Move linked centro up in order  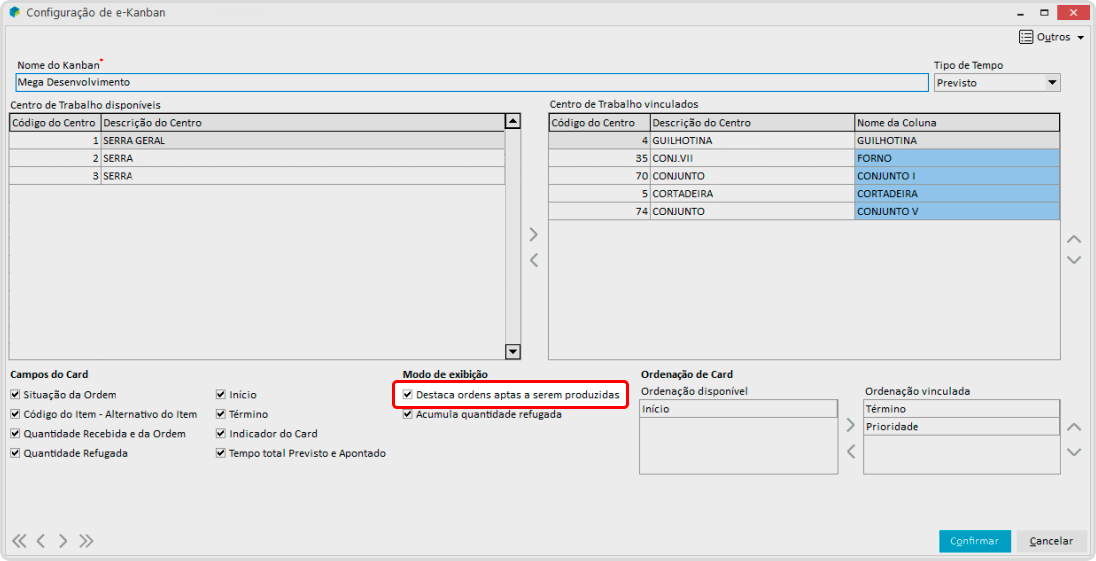pyautogui.click(x=1074, y=239)
